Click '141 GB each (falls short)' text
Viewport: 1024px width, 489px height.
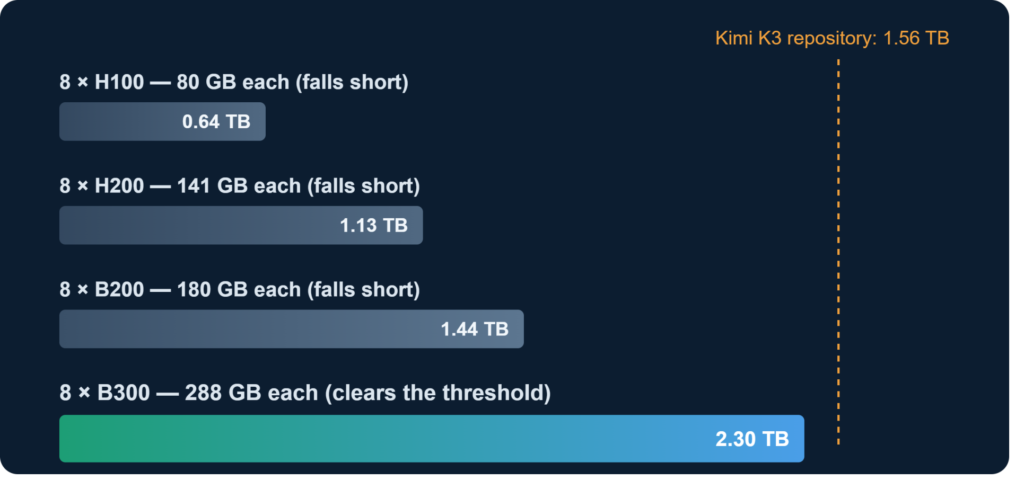[x=298, y=186]
